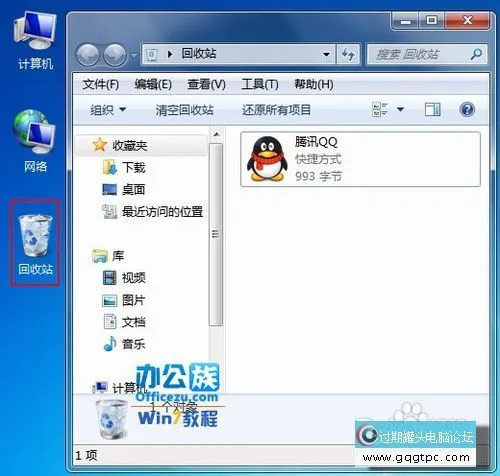Click the 桌面 icon
This screenshot has width=500, height=476.
[109, 189]
